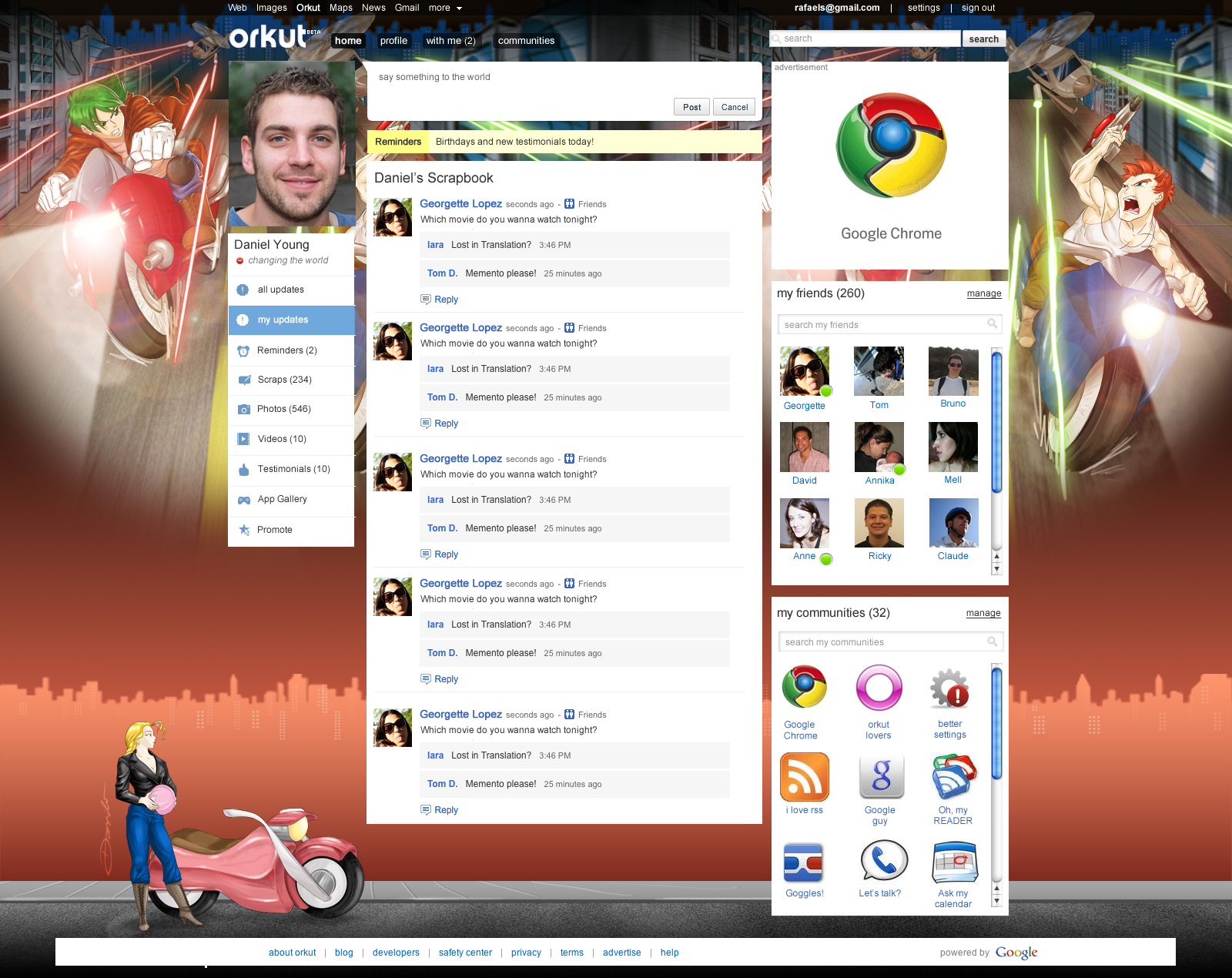
Task: Expand the more dropdown in top bar
Action: (446, 8)
